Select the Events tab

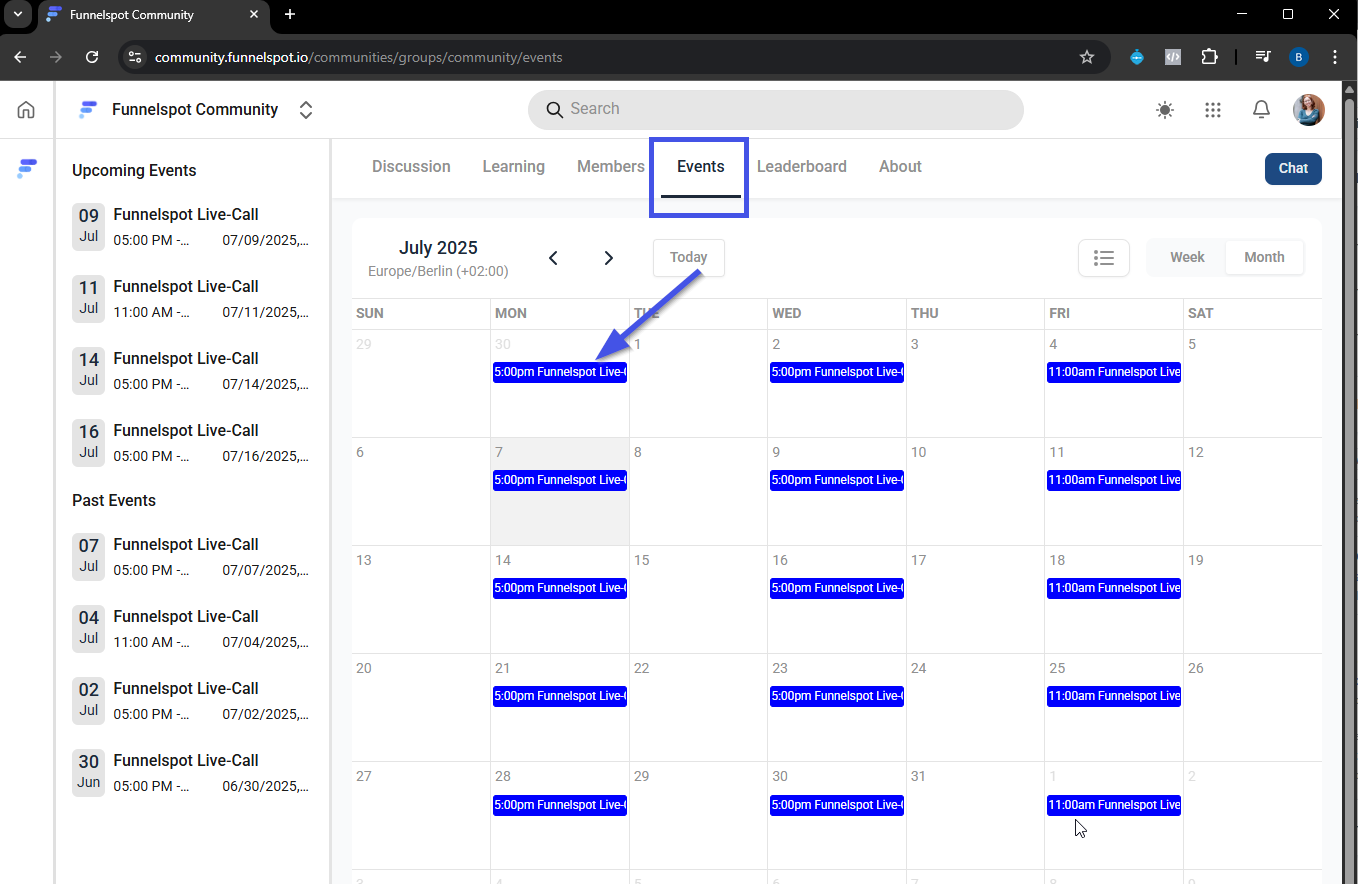(700, 167)
